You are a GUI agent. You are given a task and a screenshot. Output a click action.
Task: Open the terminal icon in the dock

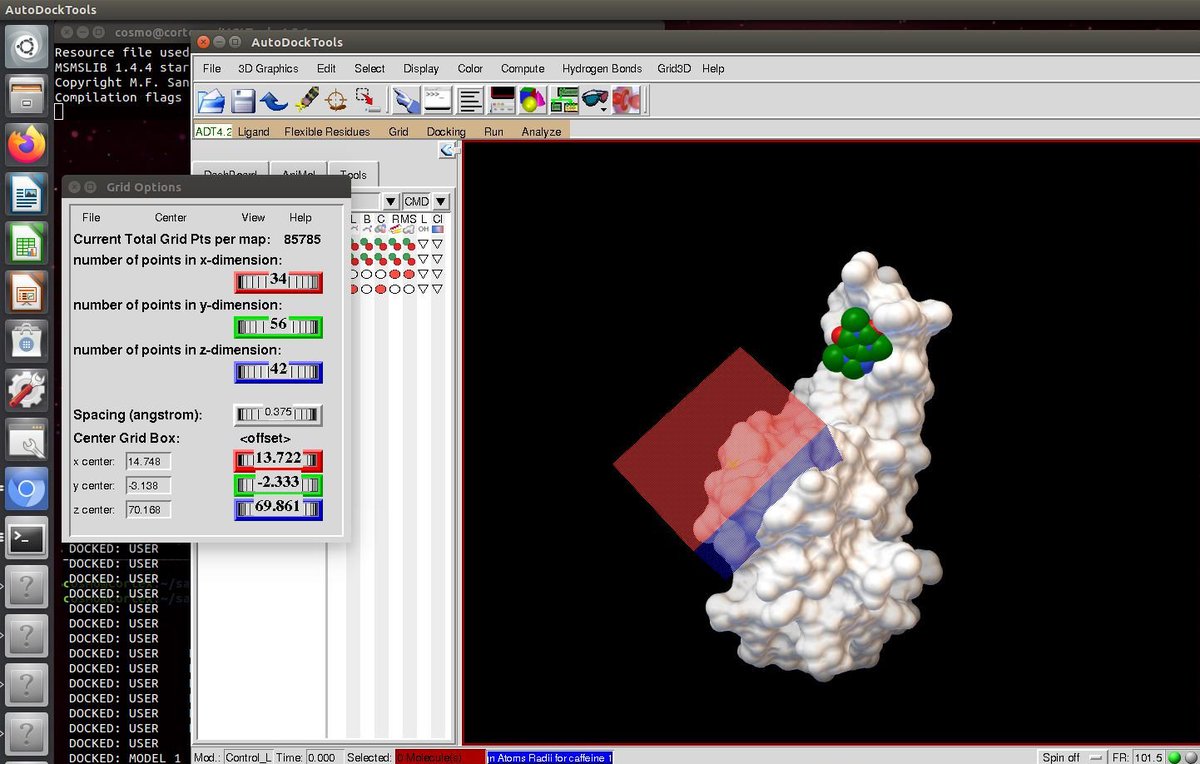point(27,539)
